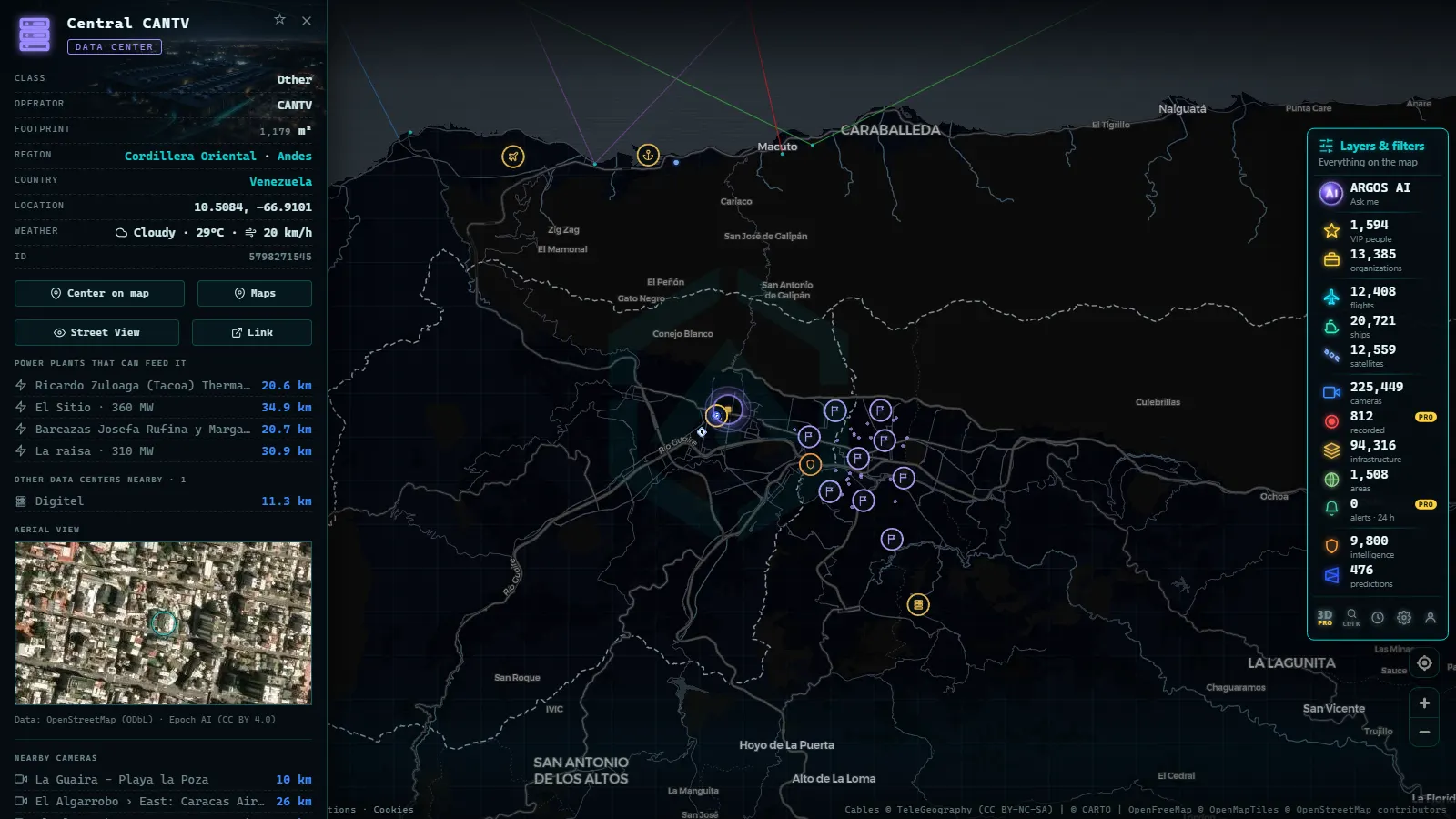Toggle the organizations layer
This screenshot has width=1456, height=819.
[x=1377, y=259]
